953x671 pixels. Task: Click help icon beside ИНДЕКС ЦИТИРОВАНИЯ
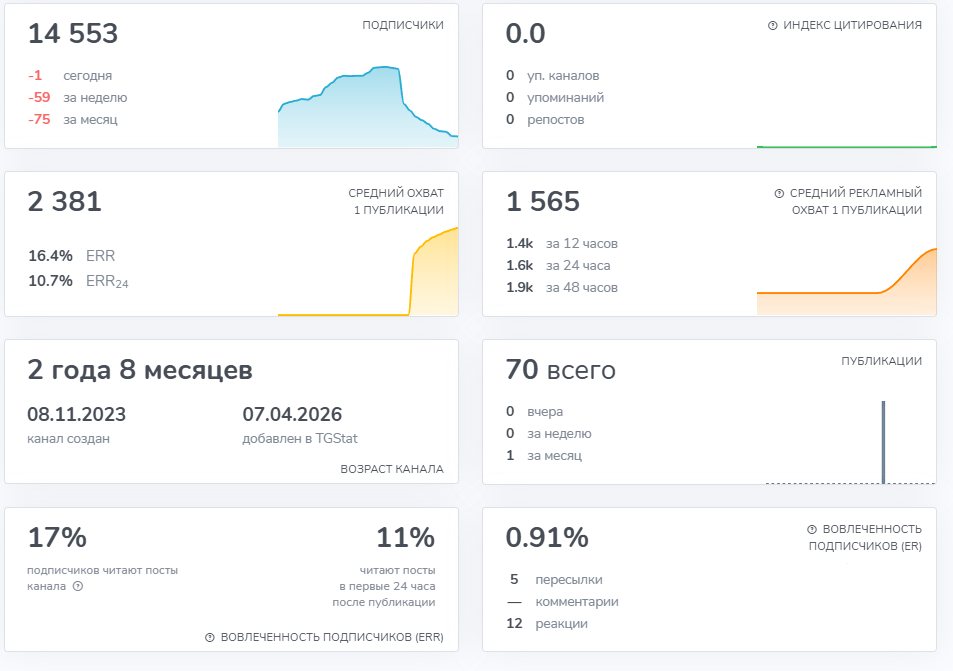[772, 26]
